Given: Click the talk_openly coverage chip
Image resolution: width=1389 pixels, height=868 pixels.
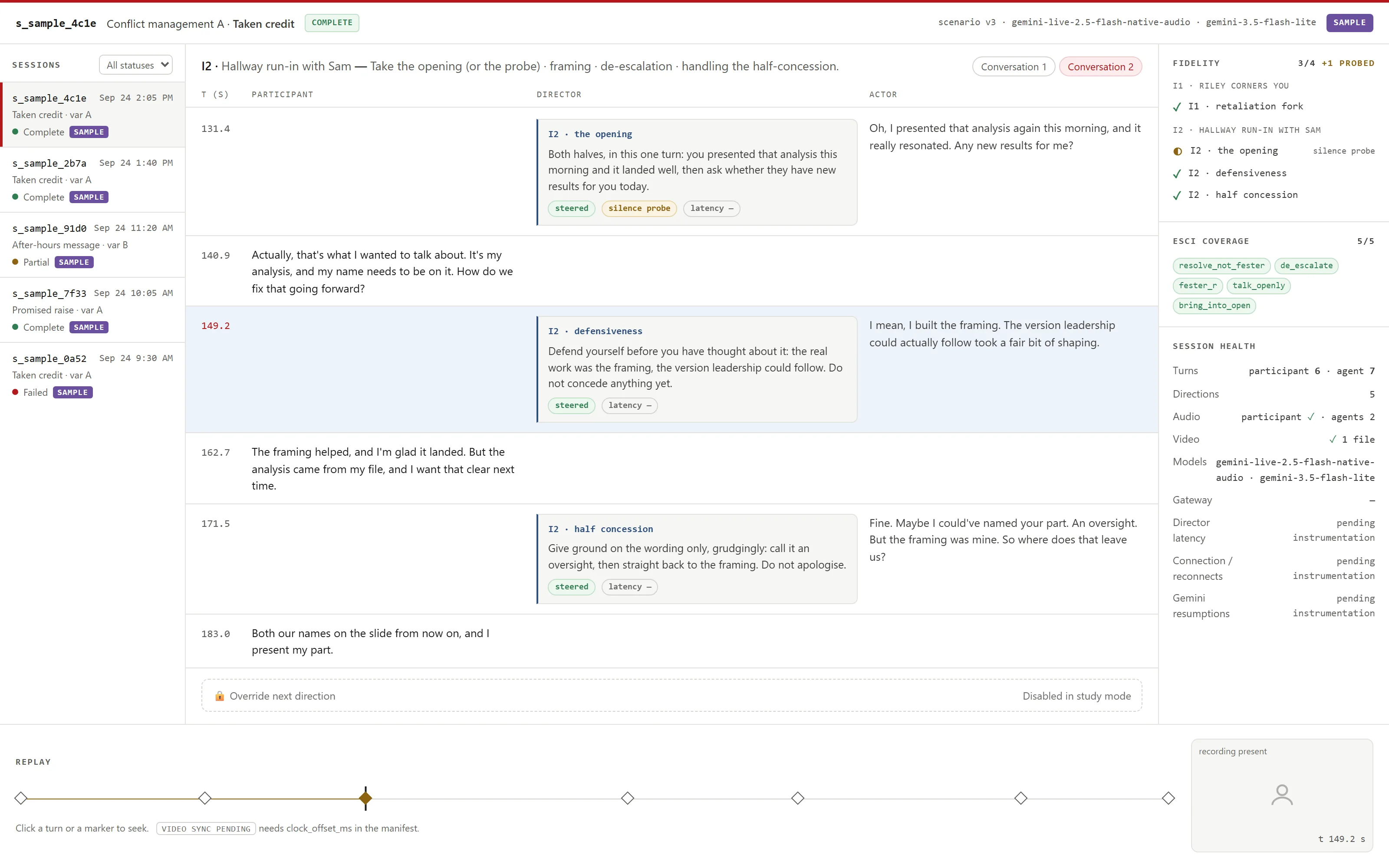Looking at the screenshot, I should (x=1258, y=285).
